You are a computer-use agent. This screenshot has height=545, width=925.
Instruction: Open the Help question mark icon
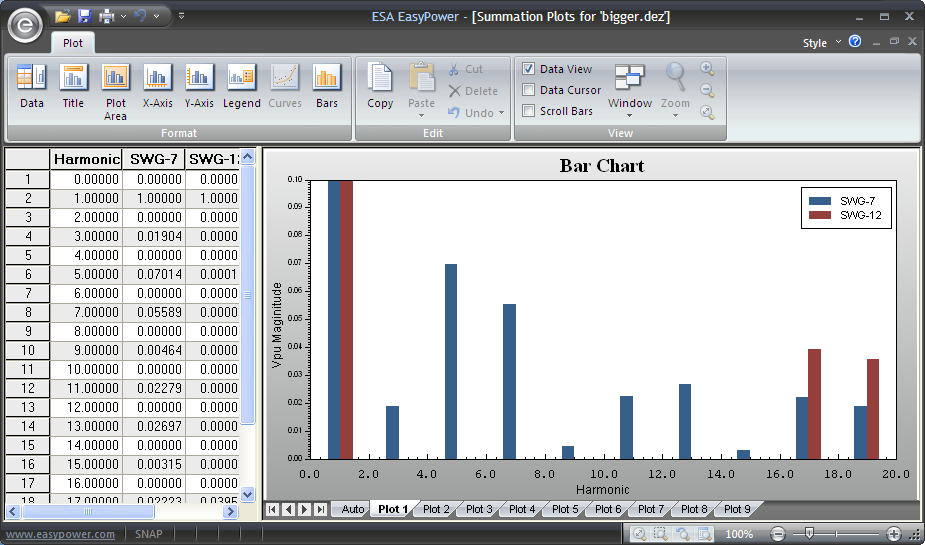click(855, 41)
